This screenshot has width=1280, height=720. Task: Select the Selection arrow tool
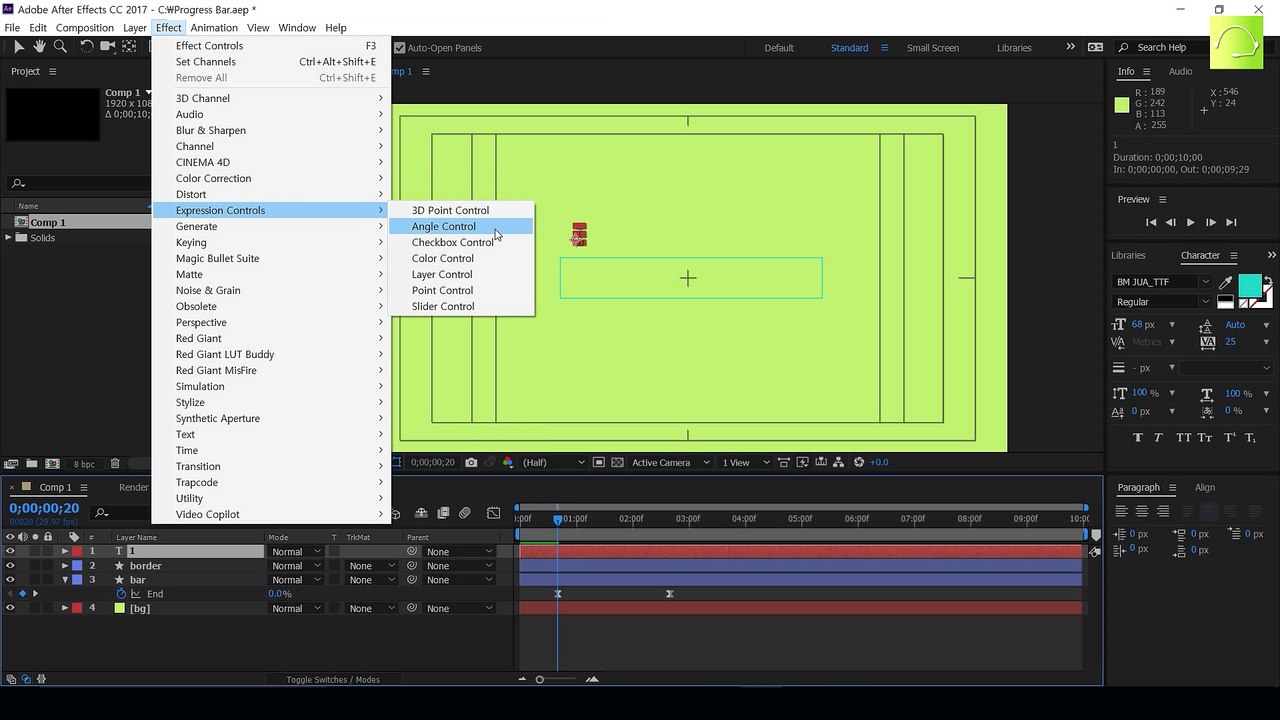click(18, 47)
